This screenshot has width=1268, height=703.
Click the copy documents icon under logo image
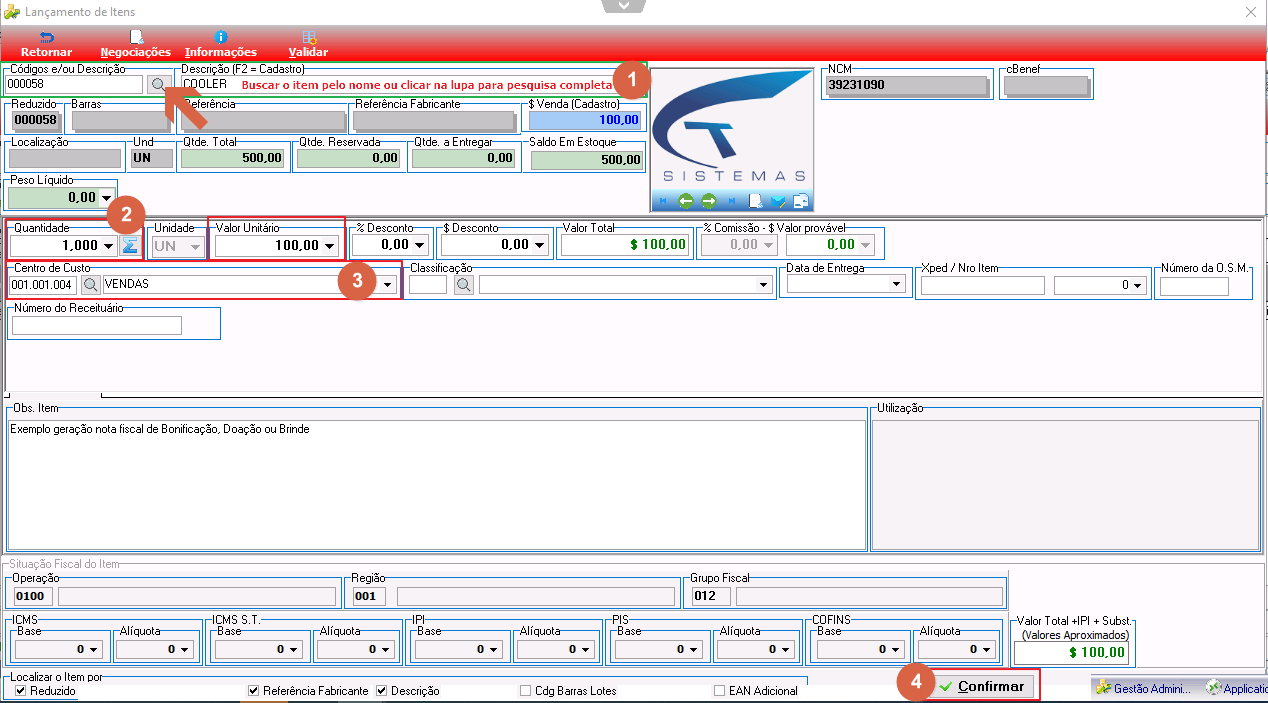[800, 201]
